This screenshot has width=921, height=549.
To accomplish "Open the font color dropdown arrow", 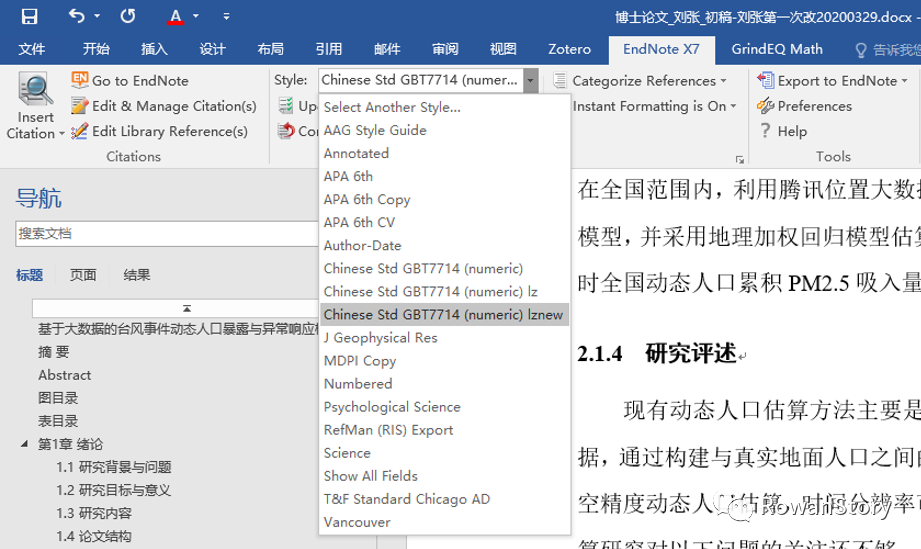I will click(x=196, y=16).
